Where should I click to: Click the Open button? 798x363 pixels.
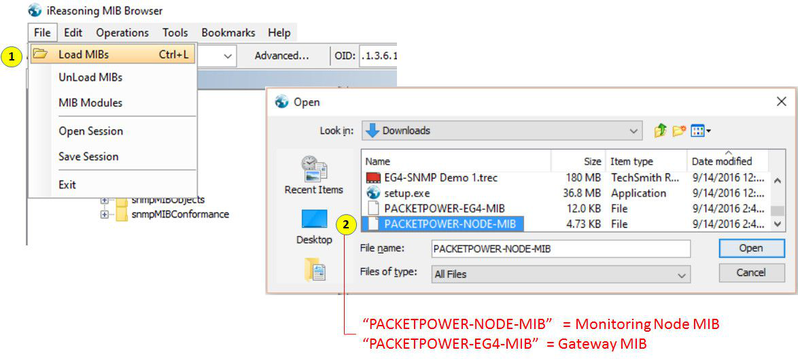(751, 248)
